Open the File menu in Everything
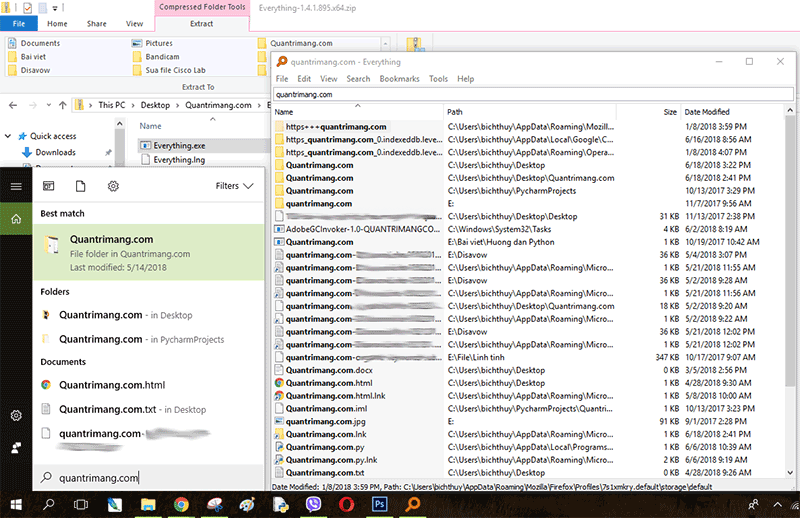This screenshot has height=518, width=800. pyautogui.click(x=282, y=79)
